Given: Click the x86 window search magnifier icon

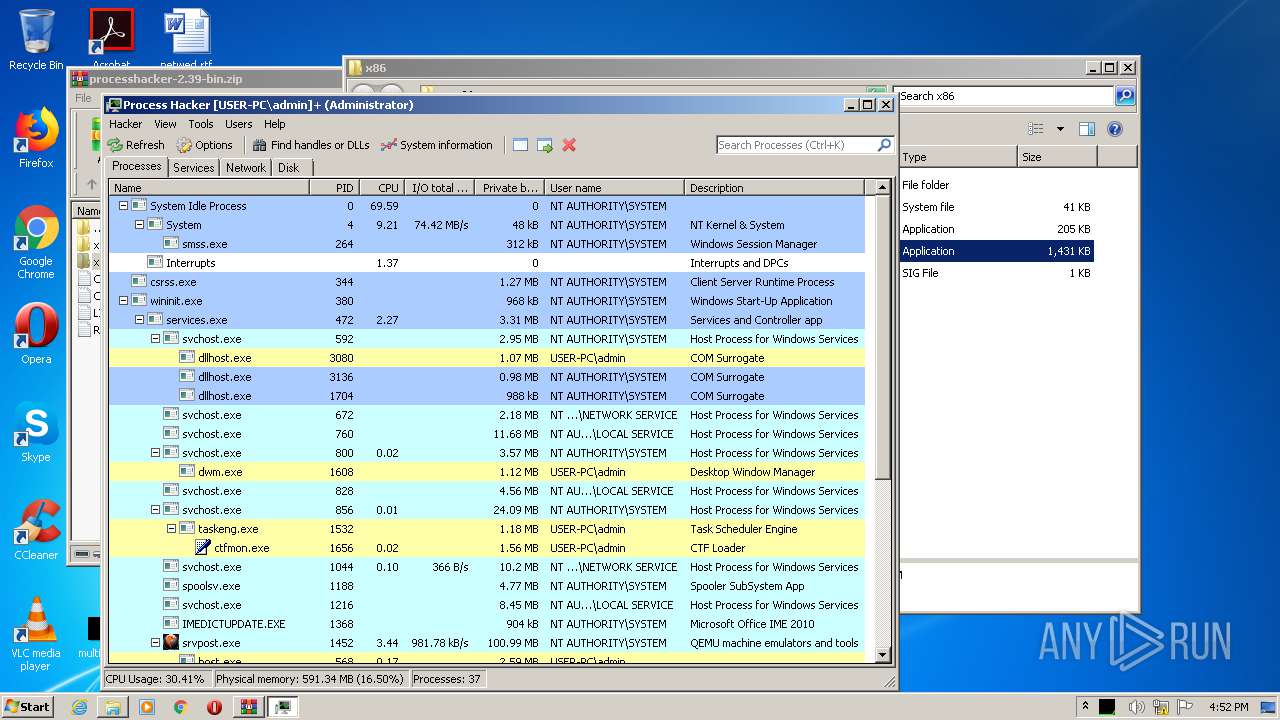Looking at the screenshot, I should point(1125,96).
